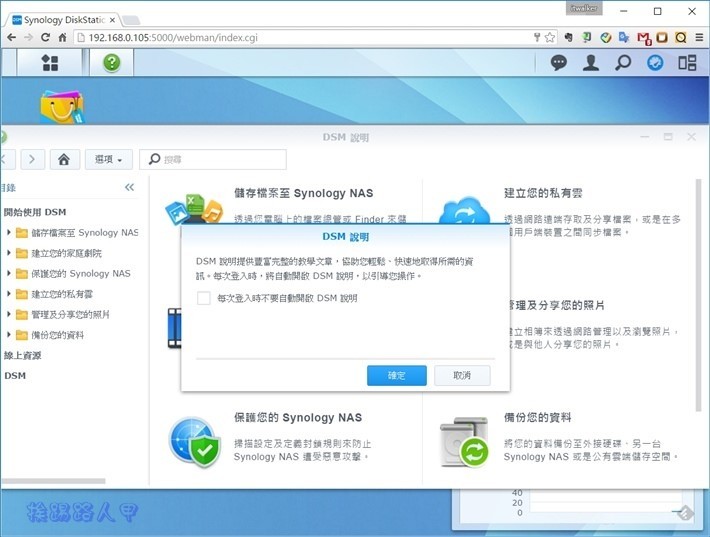This screenshot has height=537, width=710.
Task: Open the 儲存檔案至 Synology NAS article heading
Action: (303, 193)
